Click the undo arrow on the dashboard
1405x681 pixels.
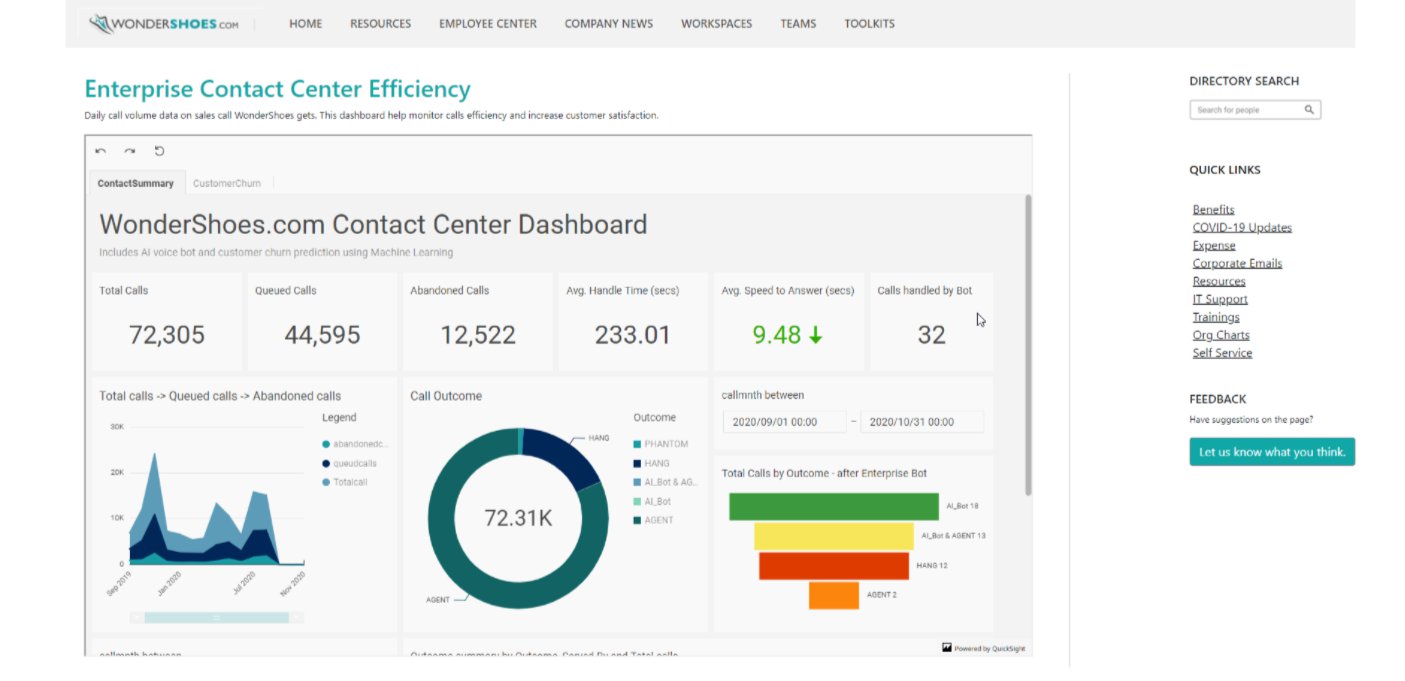[99, 150]
